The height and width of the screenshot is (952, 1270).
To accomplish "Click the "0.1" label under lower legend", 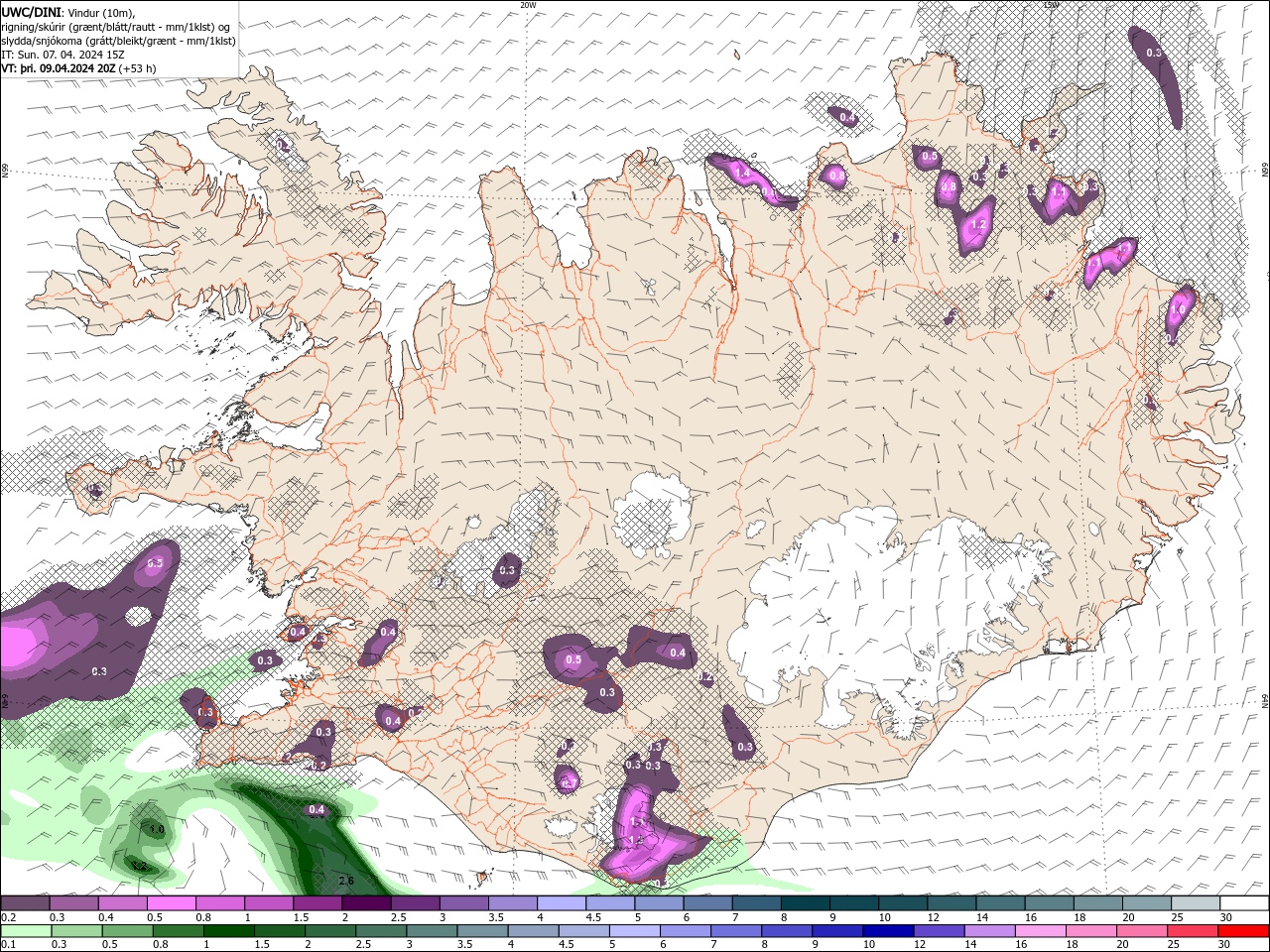I will (8, 946).
